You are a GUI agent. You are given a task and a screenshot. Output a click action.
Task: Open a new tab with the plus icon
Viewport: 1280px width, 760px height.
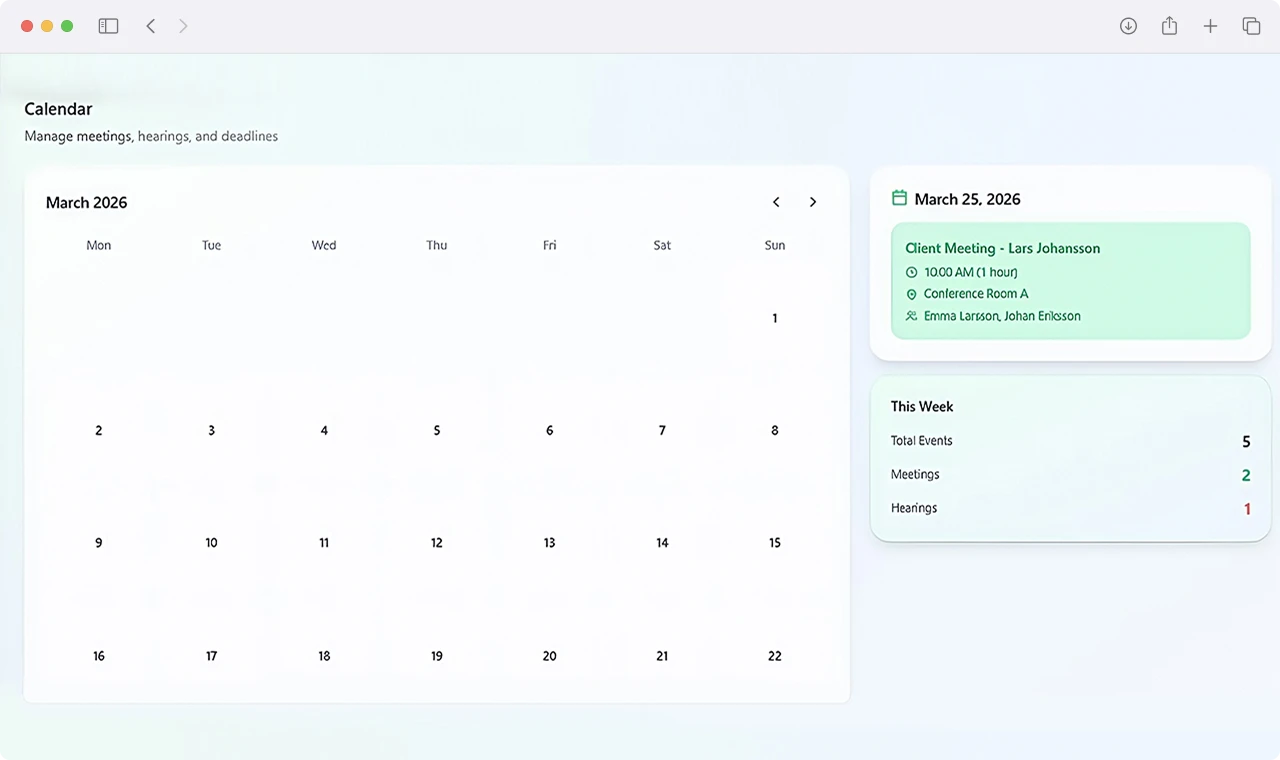pos(1210,26)
